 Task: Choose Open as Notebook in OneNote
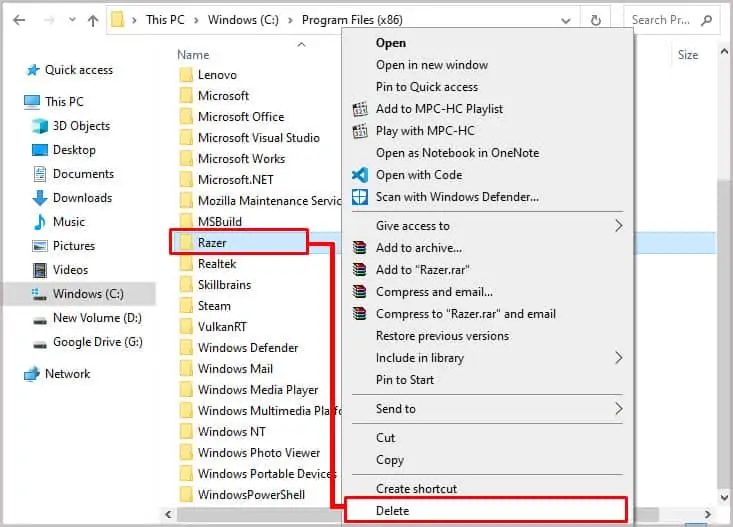tap(457, 153)
